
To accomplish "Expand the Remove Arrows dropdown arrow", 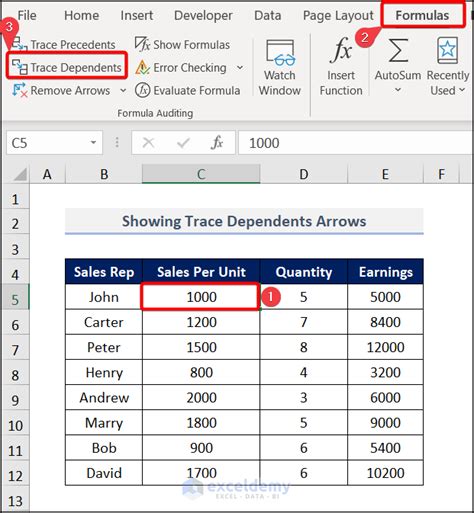I will (123, 90).
